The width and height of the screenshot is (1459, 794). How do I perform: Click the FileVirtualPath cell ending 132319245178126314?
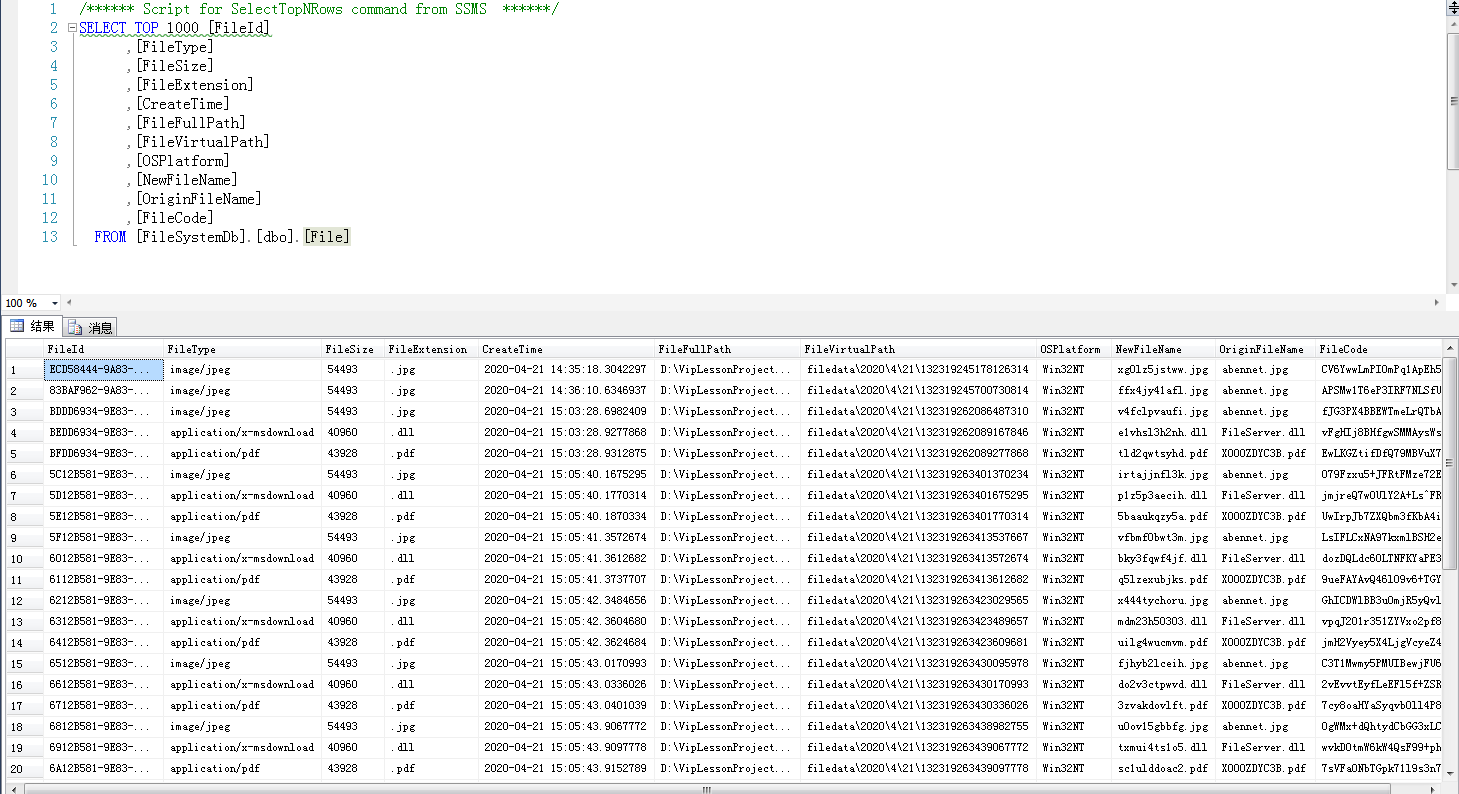918,369
